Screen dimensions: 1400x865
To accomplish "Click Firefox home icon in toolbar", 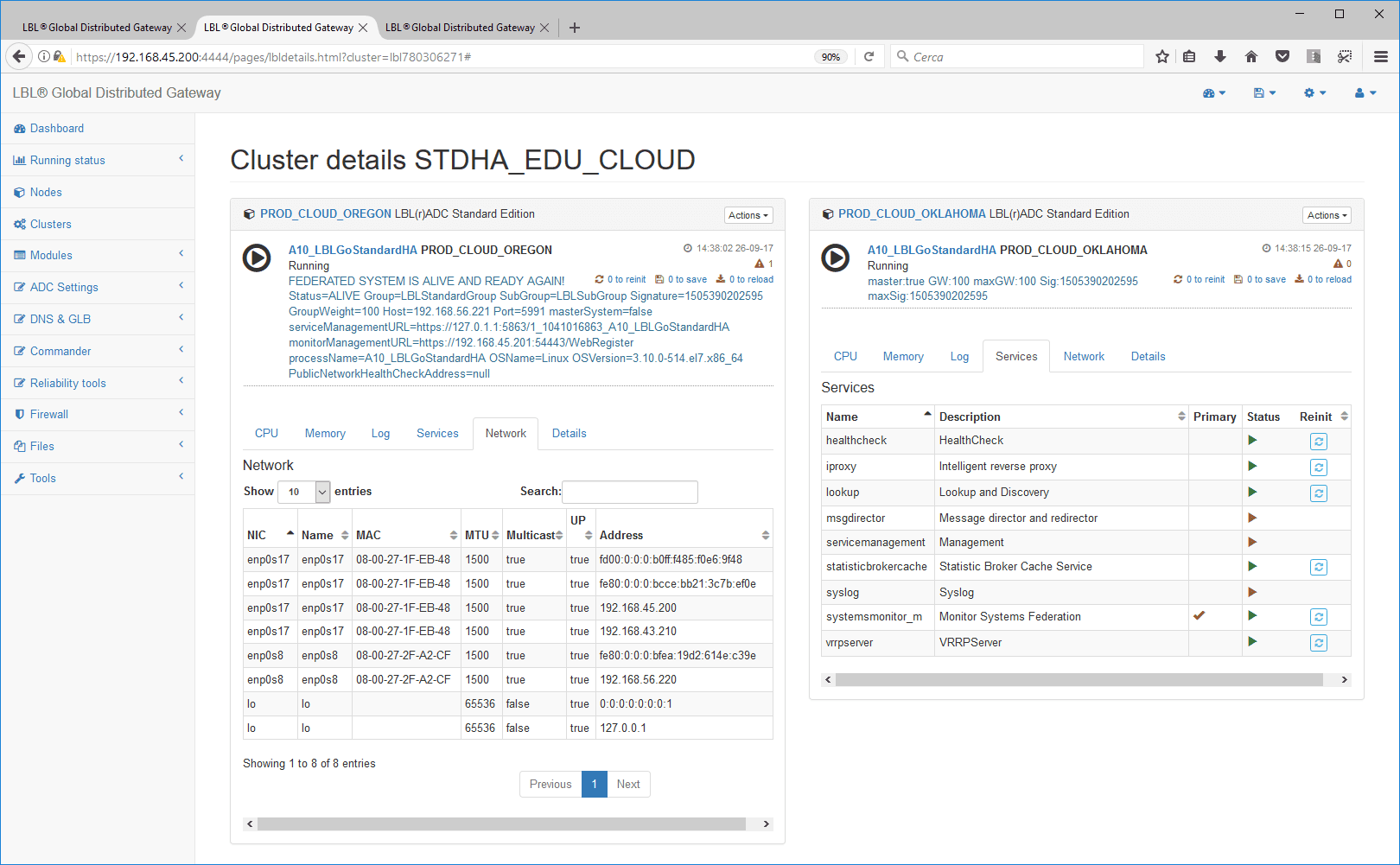I will [x=1250, y=57].
